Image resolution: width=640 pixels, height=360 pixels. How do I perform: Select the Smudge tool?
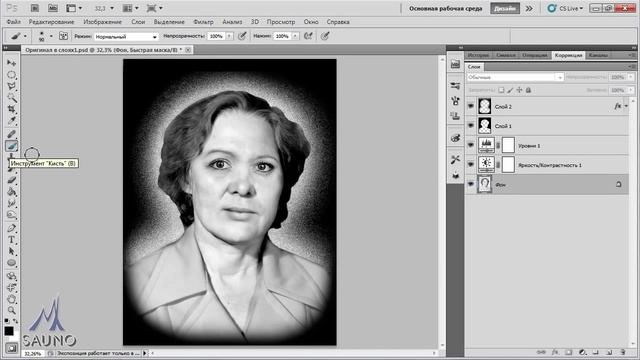(11, 203)
